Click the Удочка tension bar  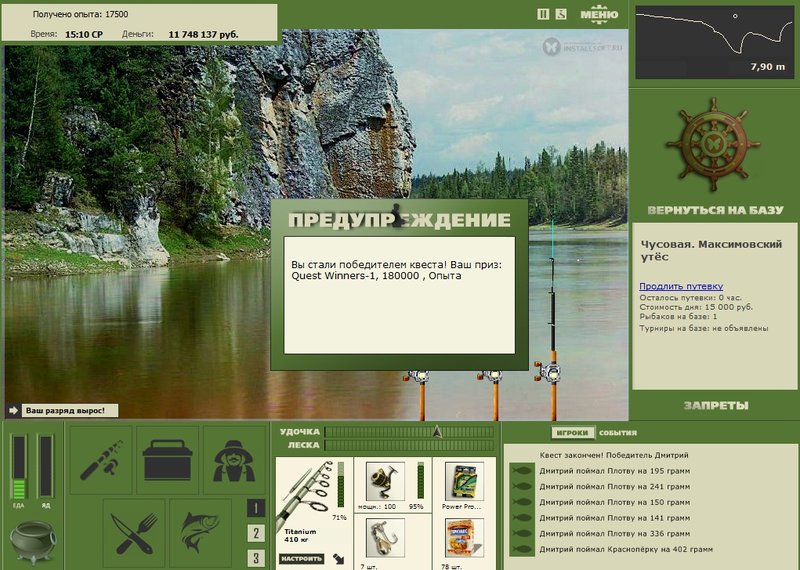[409, 432]
